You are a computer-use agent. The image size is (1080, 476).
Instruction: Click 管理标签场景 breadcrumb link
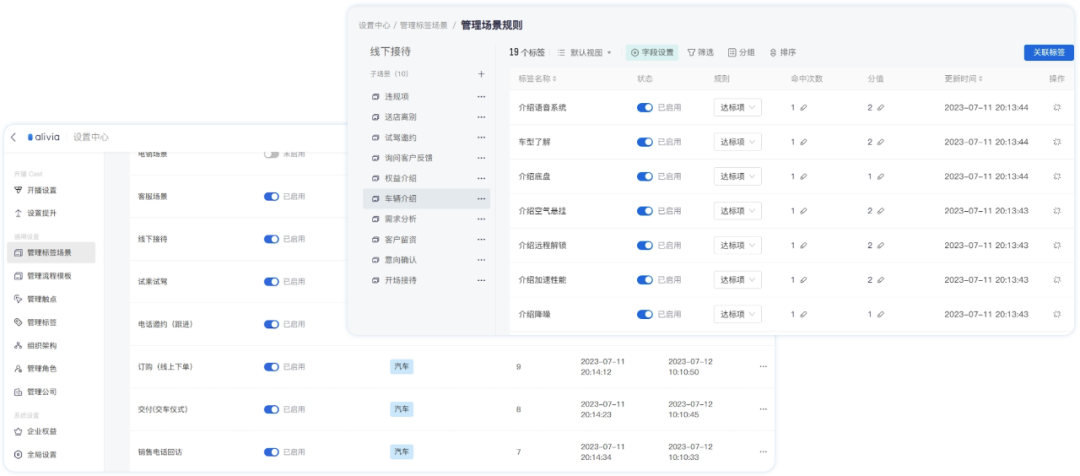coord(424,25)
